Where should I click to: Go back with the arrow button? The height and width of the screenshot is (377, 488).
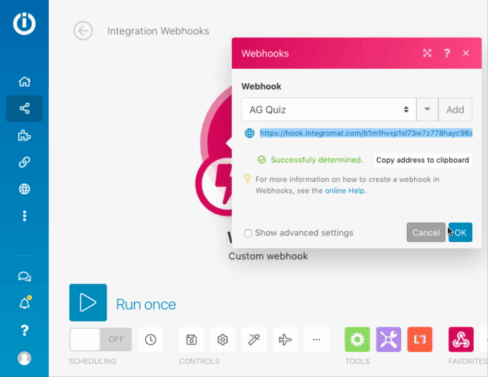[83, 31]
